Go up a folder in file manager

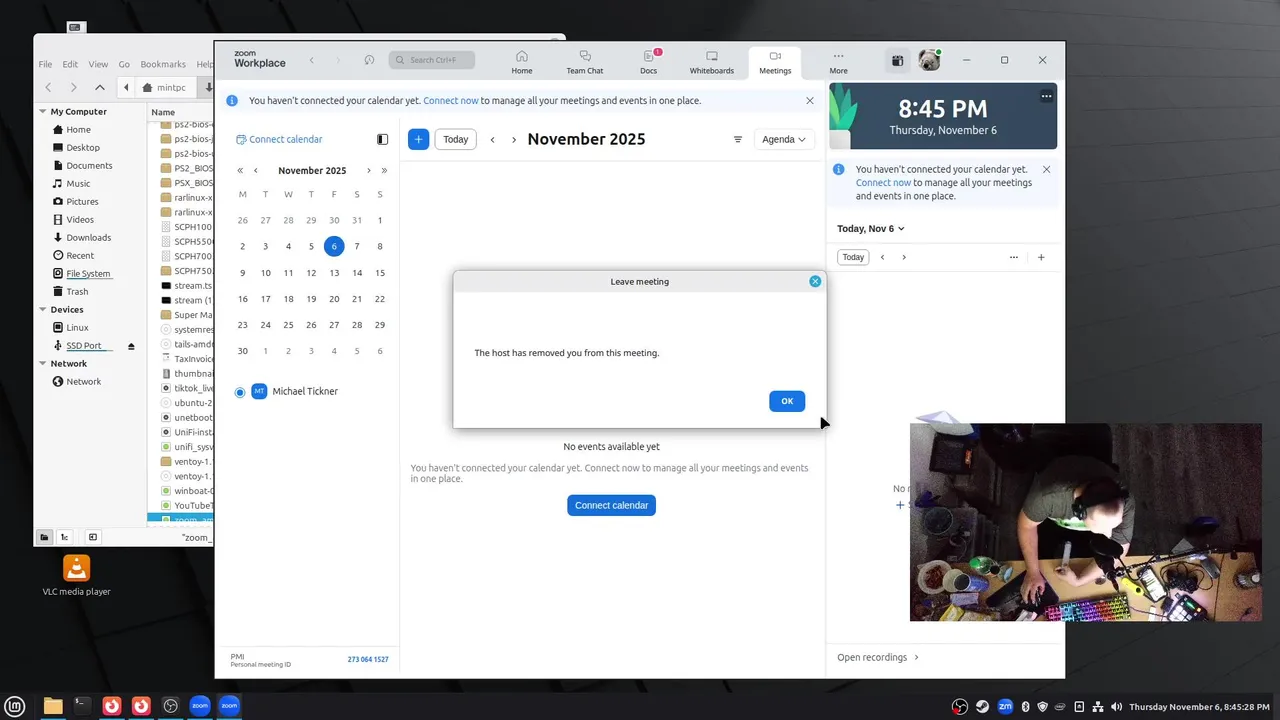(100, 87)
